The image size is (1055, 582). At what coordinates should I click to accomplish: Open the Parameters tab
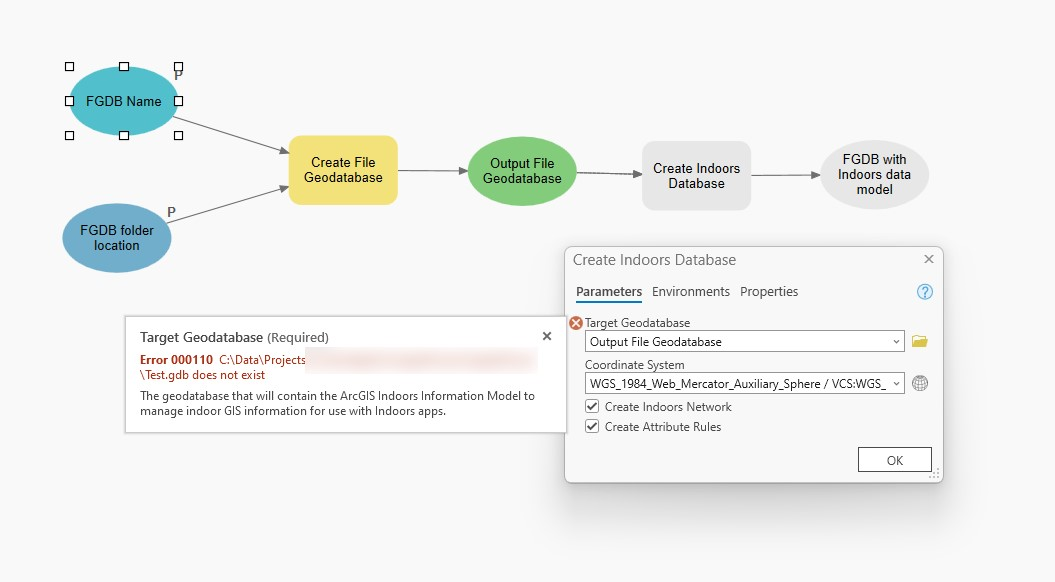(609, 291)
